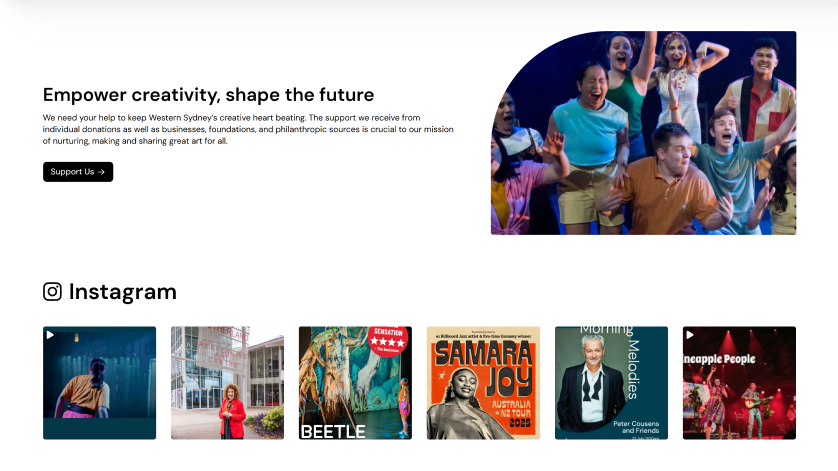This screenshot has width=838, height=471.
Task: Click Peter Cousens and Friends caption
Action: tap(636, 427)
